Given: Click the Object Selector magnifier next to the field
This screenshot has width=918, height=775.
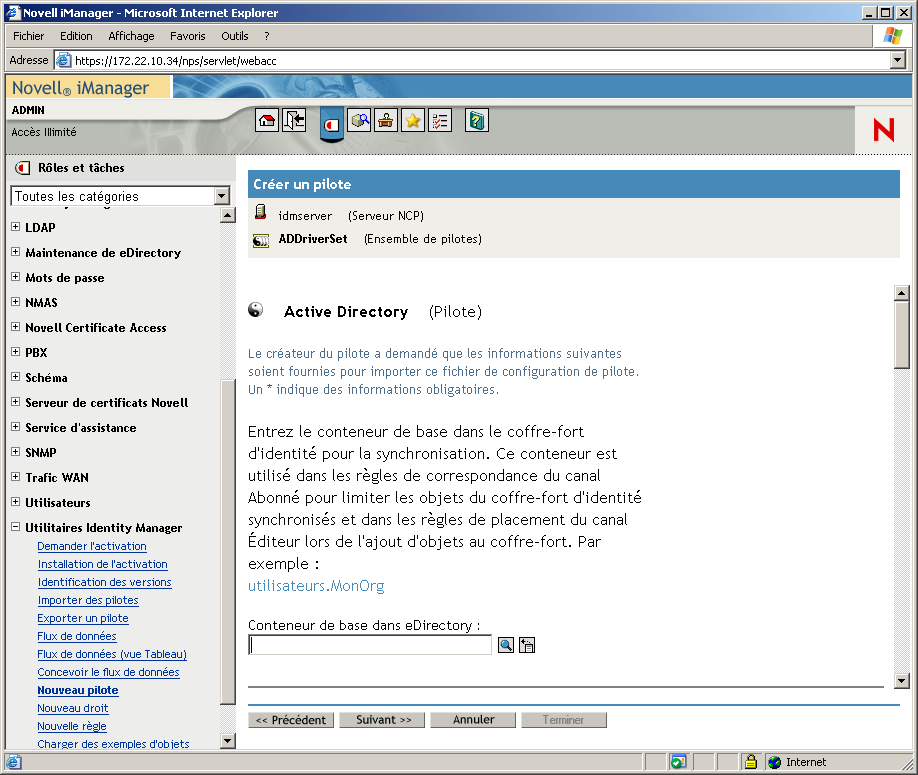Looking at the screenshot, I should [505, 645].
